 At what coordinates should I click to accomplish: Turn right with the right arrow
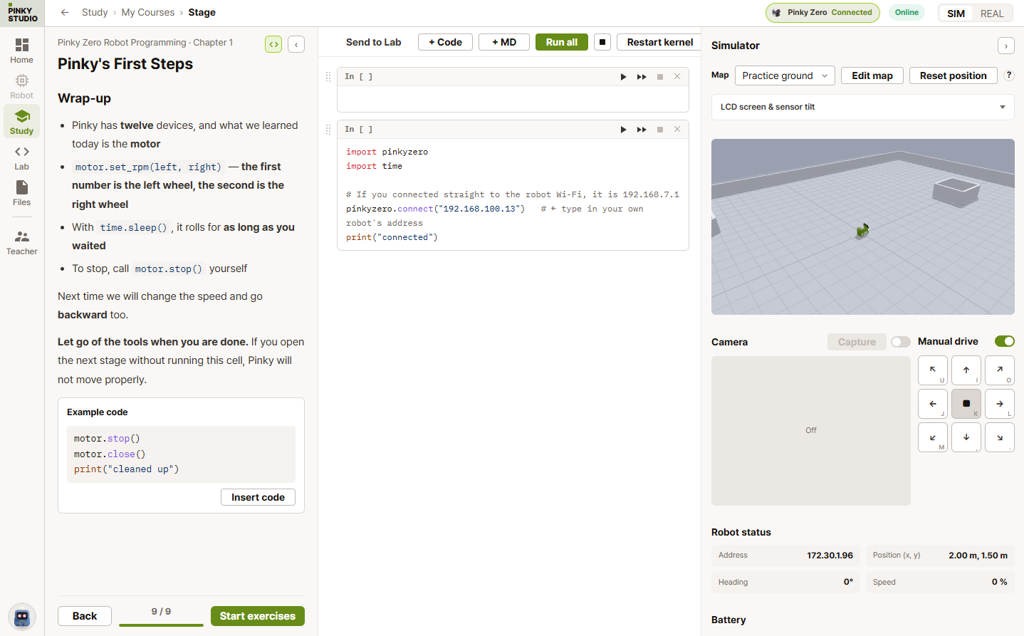pos(999,404)
